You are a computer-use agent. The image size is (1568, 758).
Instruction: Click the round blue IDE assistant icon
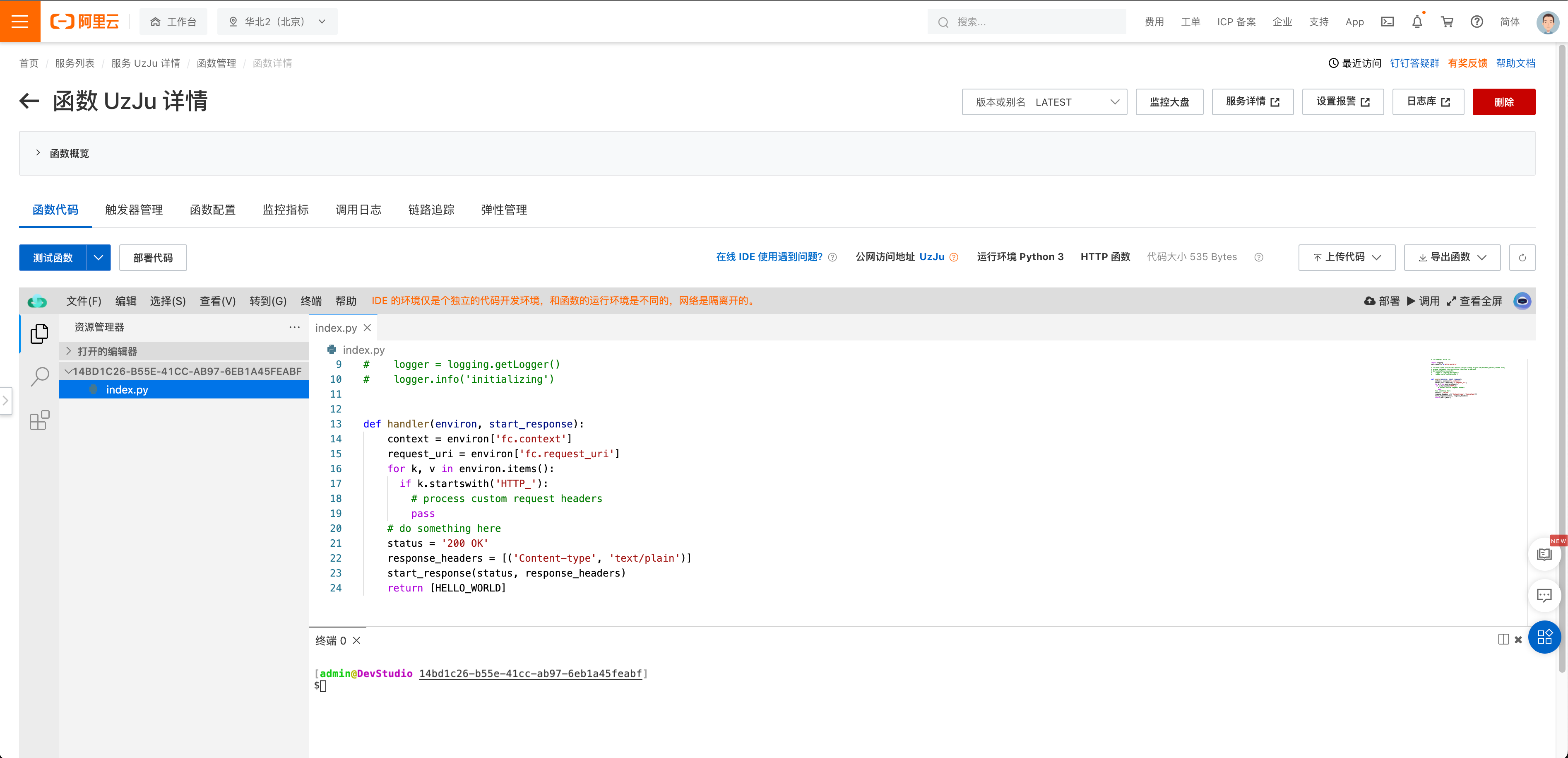[1522, 301]
